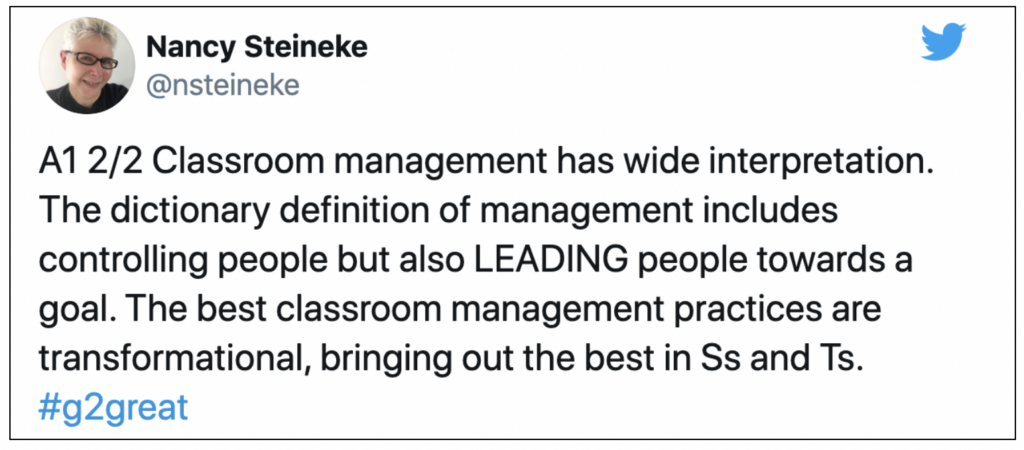Click the display name Nancy Steineke
Screen dimensions: 1024x450
pos(257,47)
